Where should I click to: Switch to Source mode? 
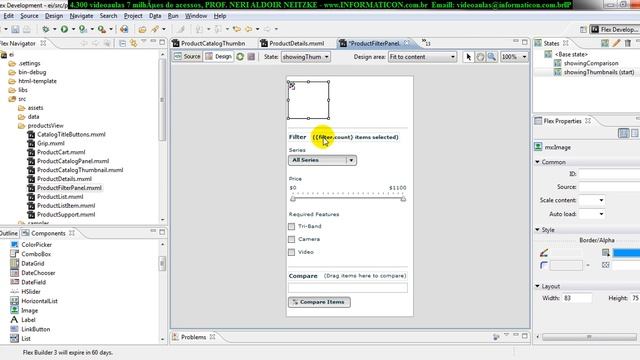pos(187,57)
